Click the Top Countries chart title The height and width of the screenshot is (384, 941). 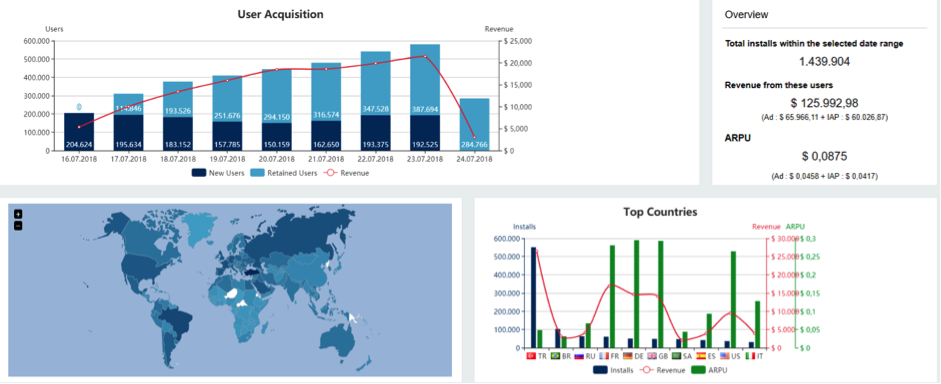pyautogui.click(x=660, y=211)
